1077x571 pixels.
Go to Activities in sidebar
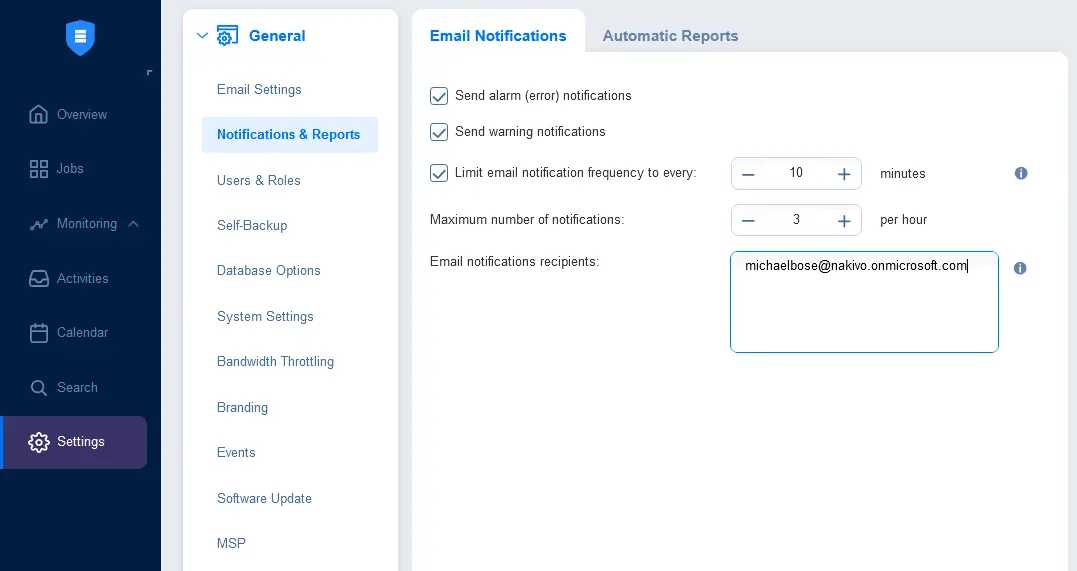pos(82,278)
